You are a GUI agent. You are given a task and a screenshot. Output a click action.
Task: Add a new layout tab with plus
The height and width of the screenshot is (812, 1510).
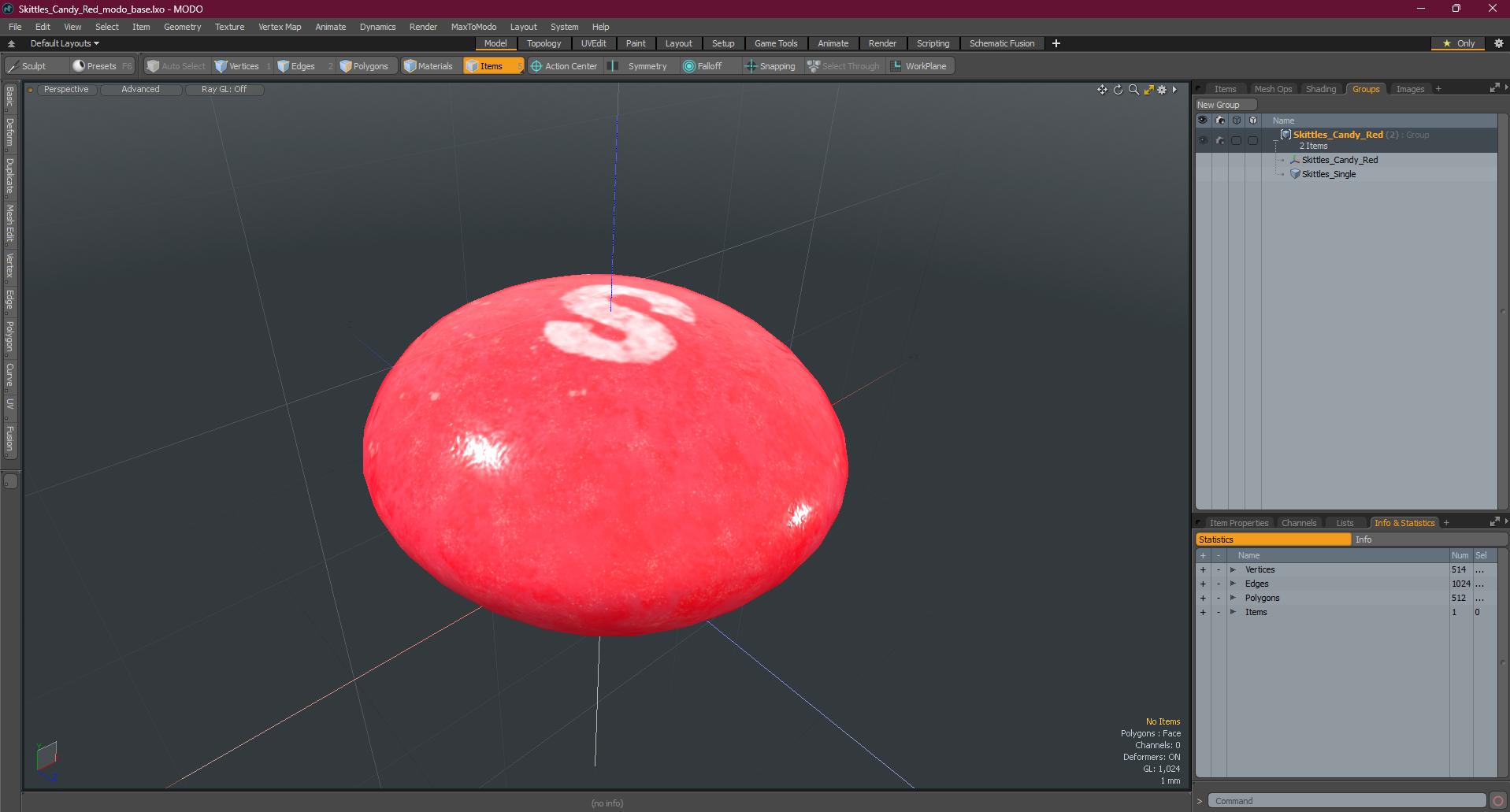point(1056,43)
